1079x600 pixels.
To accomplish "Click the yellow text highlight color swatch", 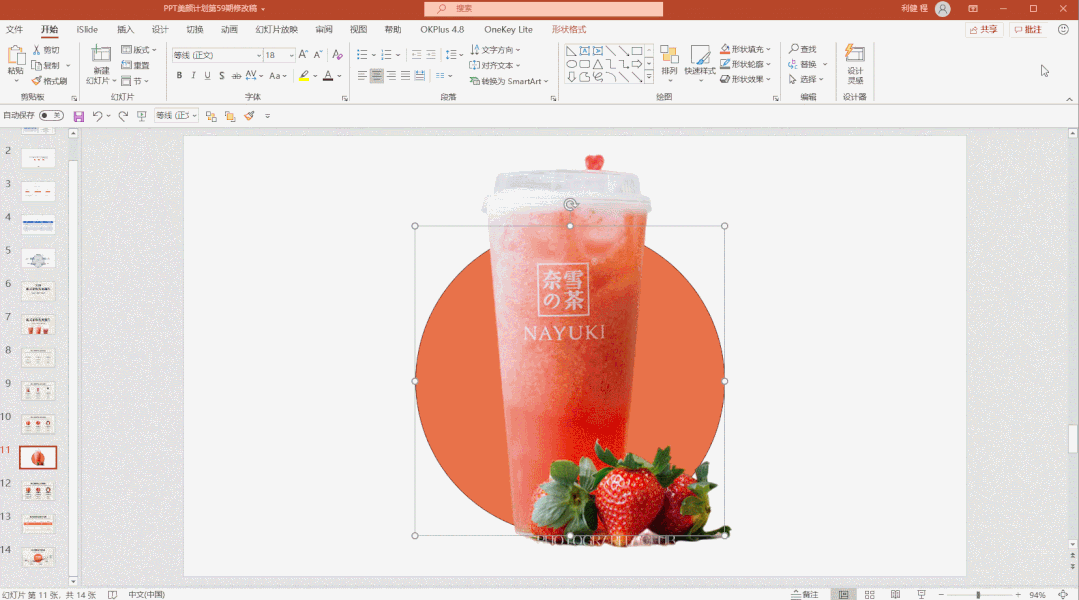I will click(x=304, y=76).
